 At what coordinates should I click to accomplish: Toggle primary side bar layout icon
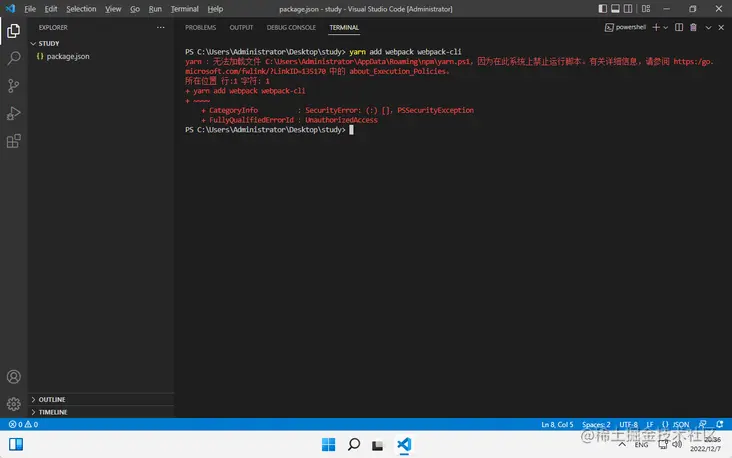pyautogui.click(x=603, y=8)
